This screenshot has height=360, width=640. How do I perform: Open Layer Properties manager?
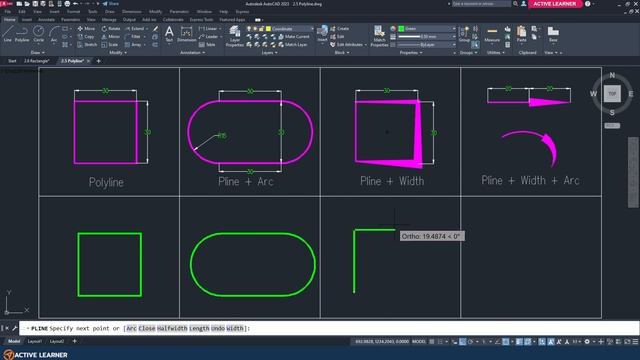[x=235, y=36]
